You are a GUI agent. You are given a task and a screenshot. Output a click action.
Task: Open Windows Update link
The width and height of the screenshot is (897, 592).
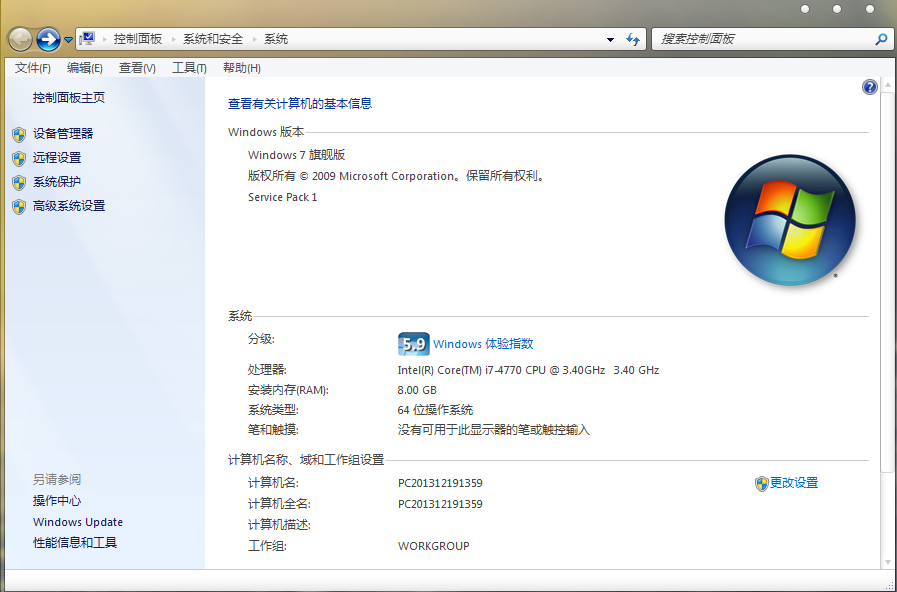coord(78,522)
